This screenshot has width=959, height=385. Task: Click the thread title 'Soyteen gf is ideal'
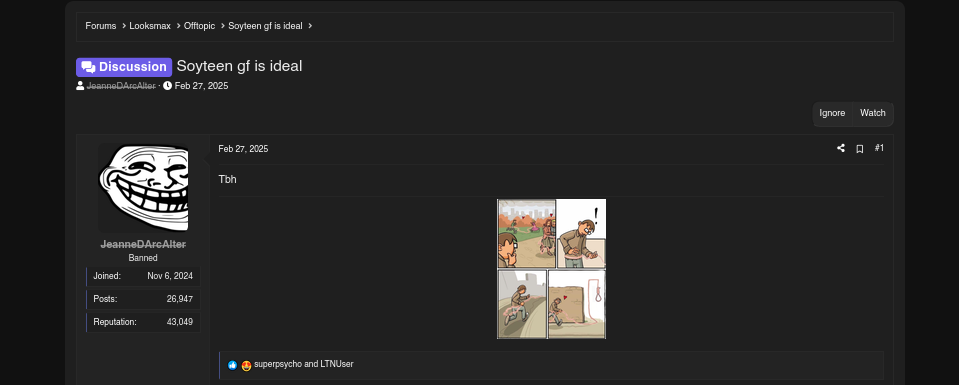(x=239, y=66)
